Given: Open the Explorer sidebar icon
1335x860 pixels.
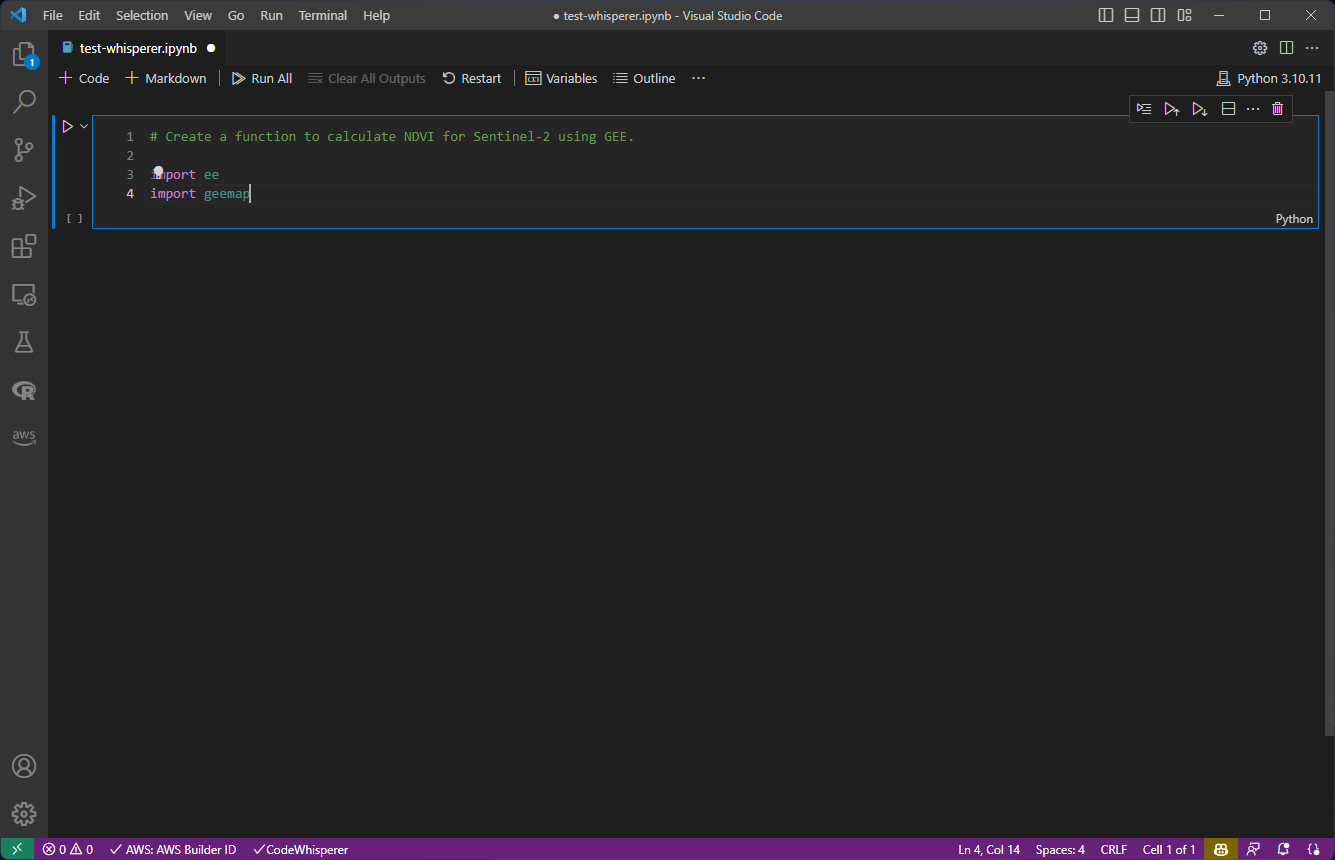Looking at the screenshot, I should click(x=24, y=55).
